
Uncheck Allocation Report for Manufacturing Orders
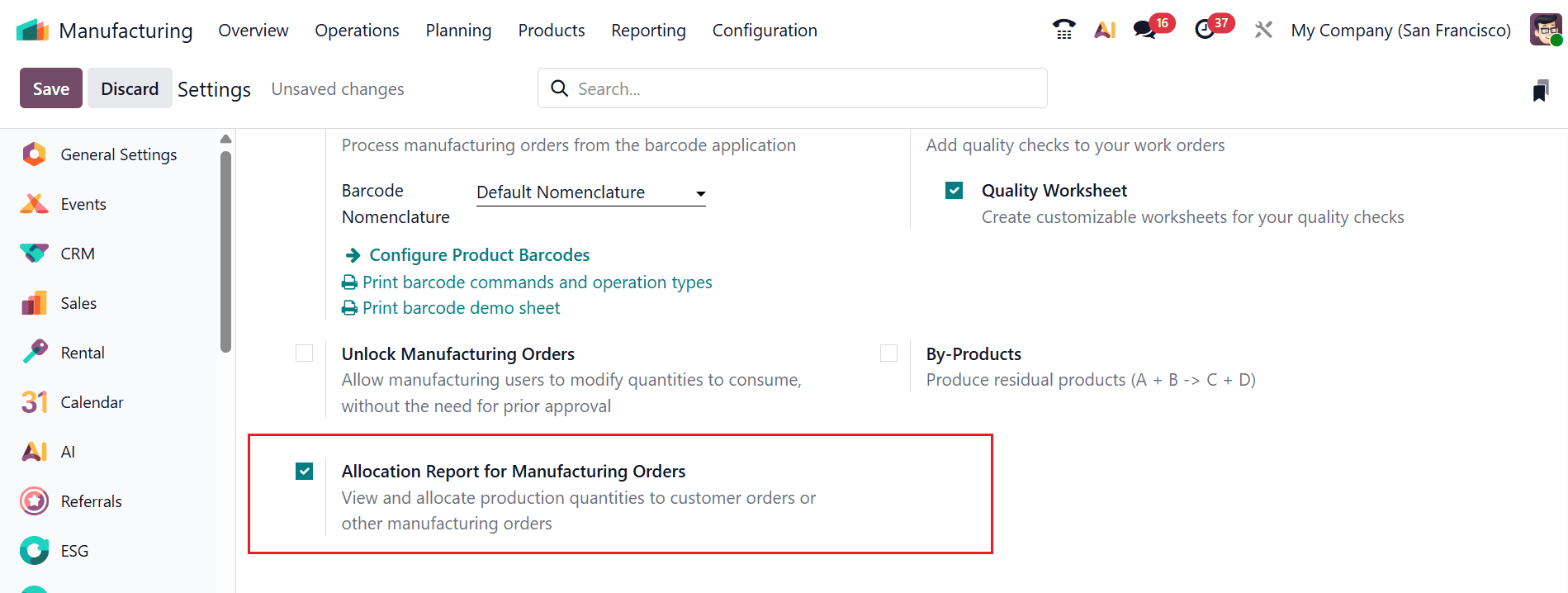point(304,472)
